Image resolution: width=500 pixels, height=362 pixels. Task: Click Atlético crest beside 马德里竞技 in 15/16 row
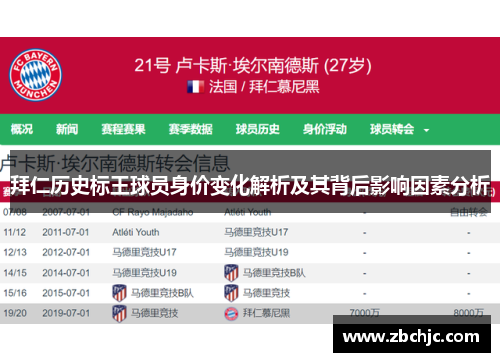pyautogui.click(x=231, y=293)
